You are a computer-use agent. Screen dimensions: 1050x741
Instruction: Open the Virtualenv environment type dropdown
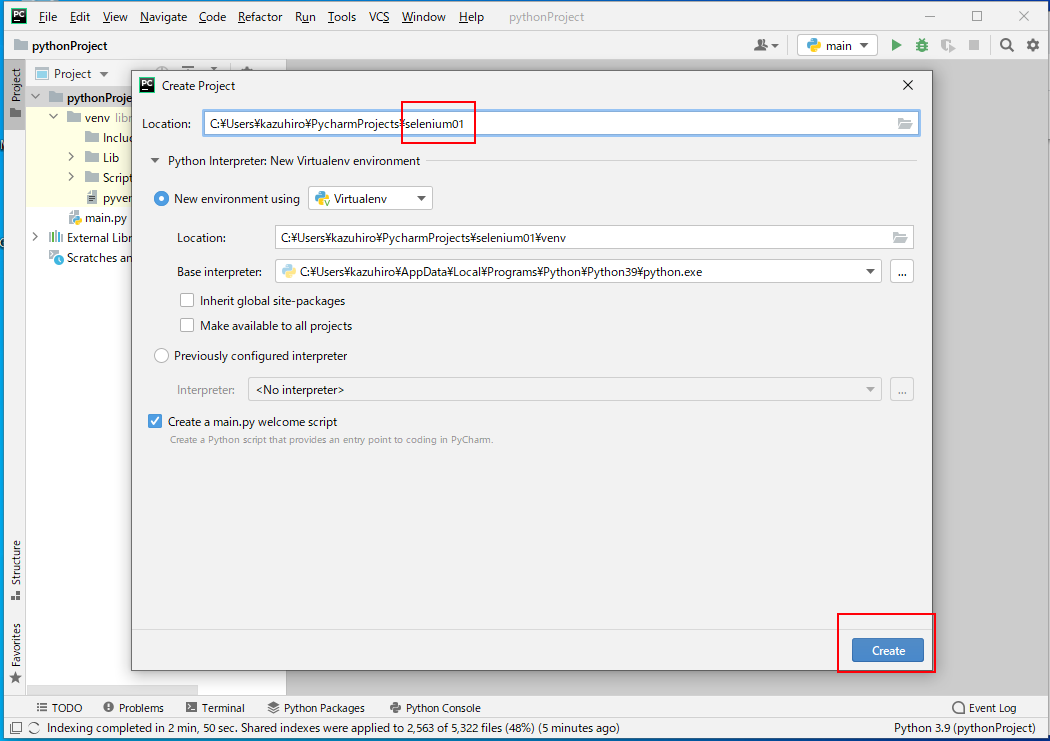370,198
